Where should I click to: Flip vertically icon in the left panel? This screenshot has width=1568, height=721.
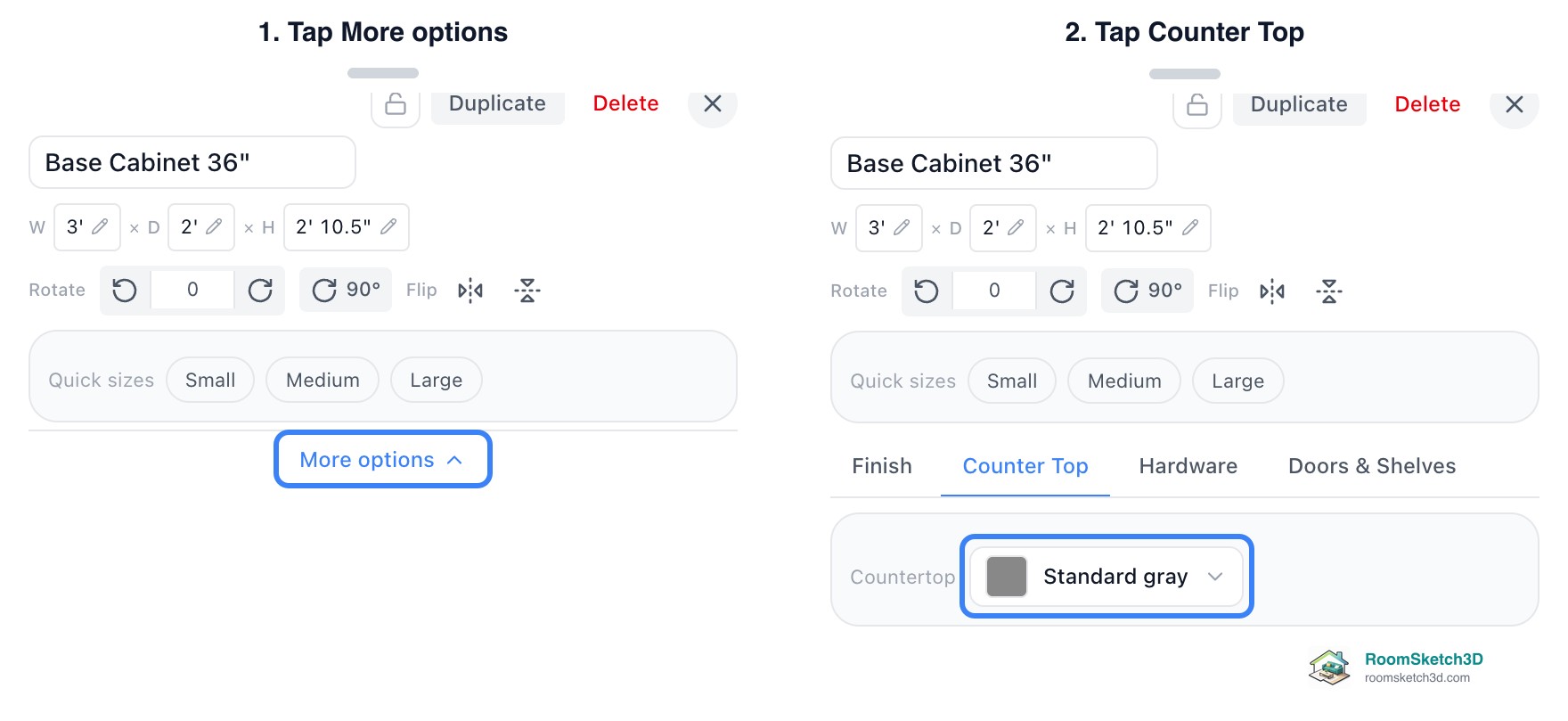coord(527,291)
